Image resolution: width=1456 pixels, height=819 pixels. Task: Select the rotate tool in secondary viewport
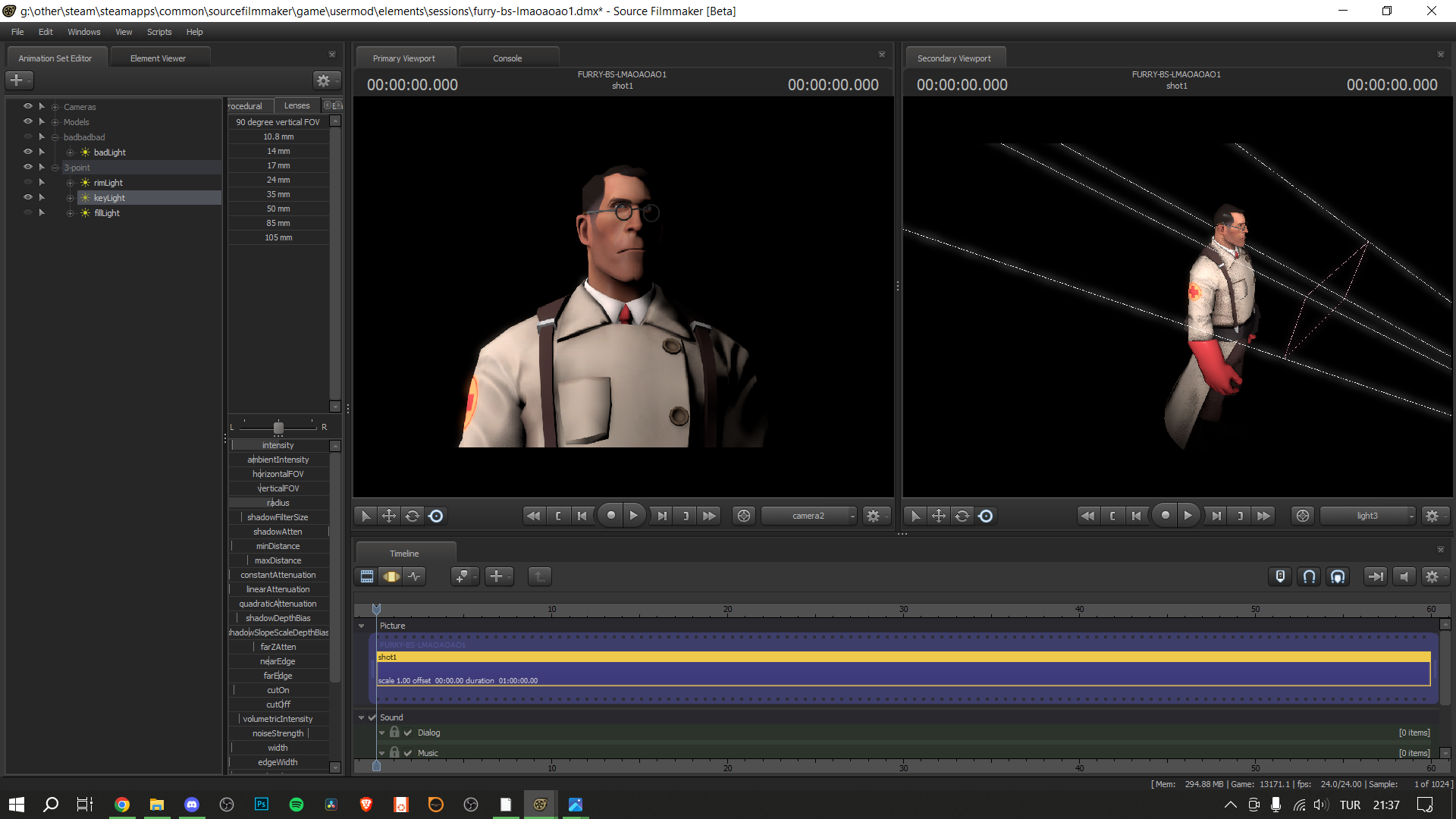pyautogui.click(x=962, y=516)
